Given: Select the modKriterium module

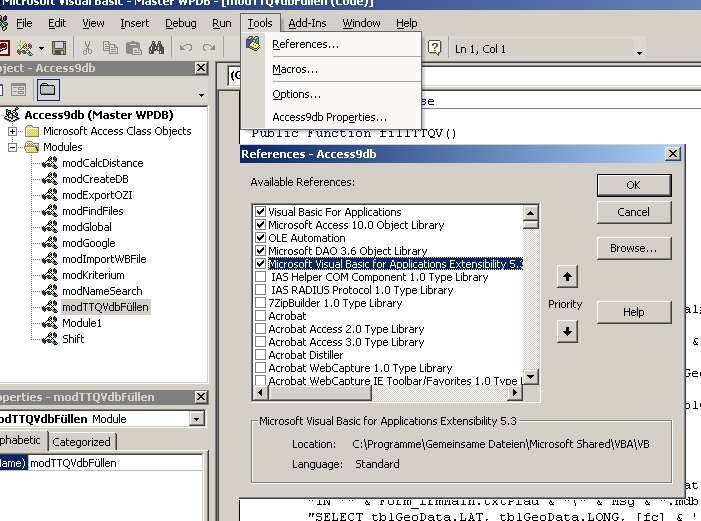Looking at the screenshot, I should [93, 275].
